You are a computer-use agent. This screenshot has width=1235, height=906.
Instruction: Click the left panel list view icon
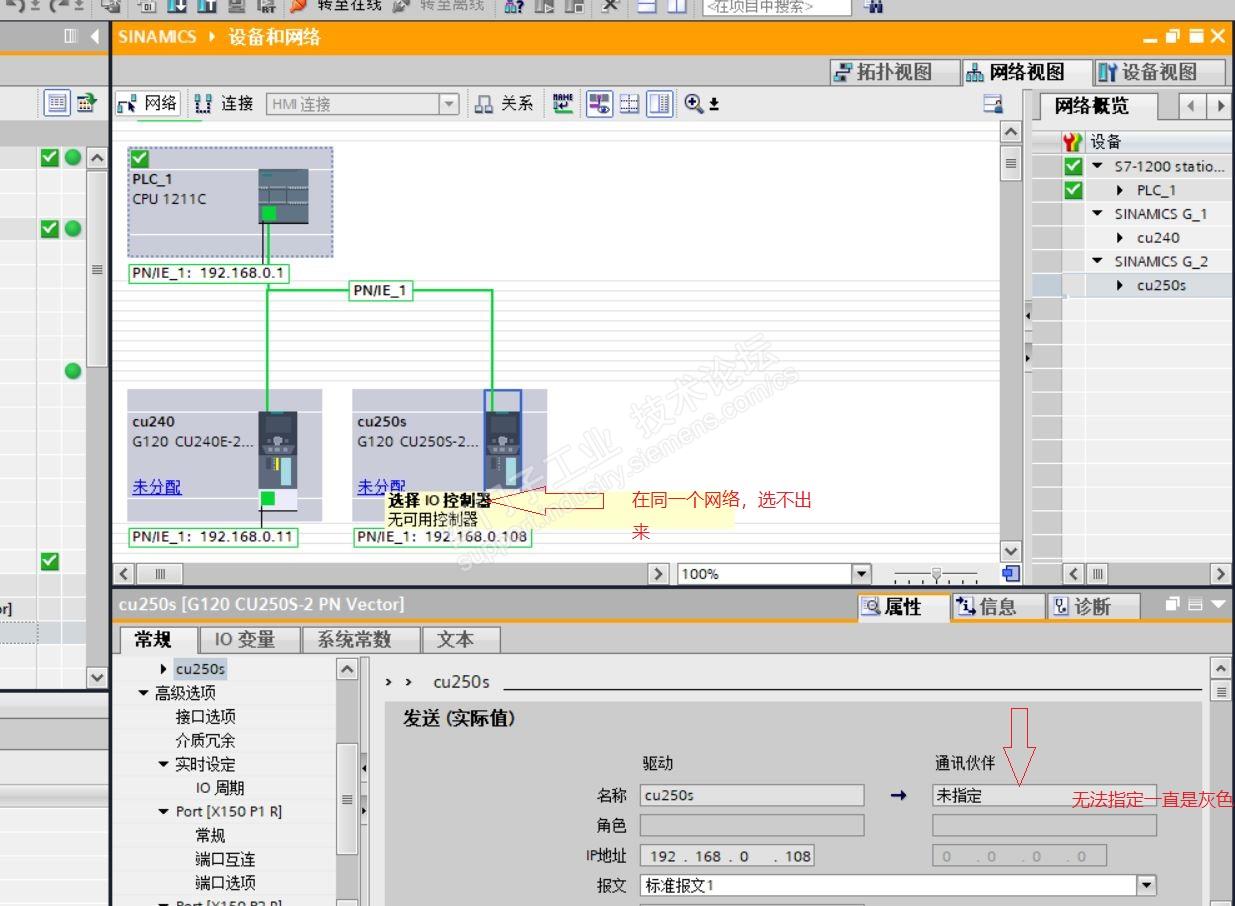[x=57, y=102]
